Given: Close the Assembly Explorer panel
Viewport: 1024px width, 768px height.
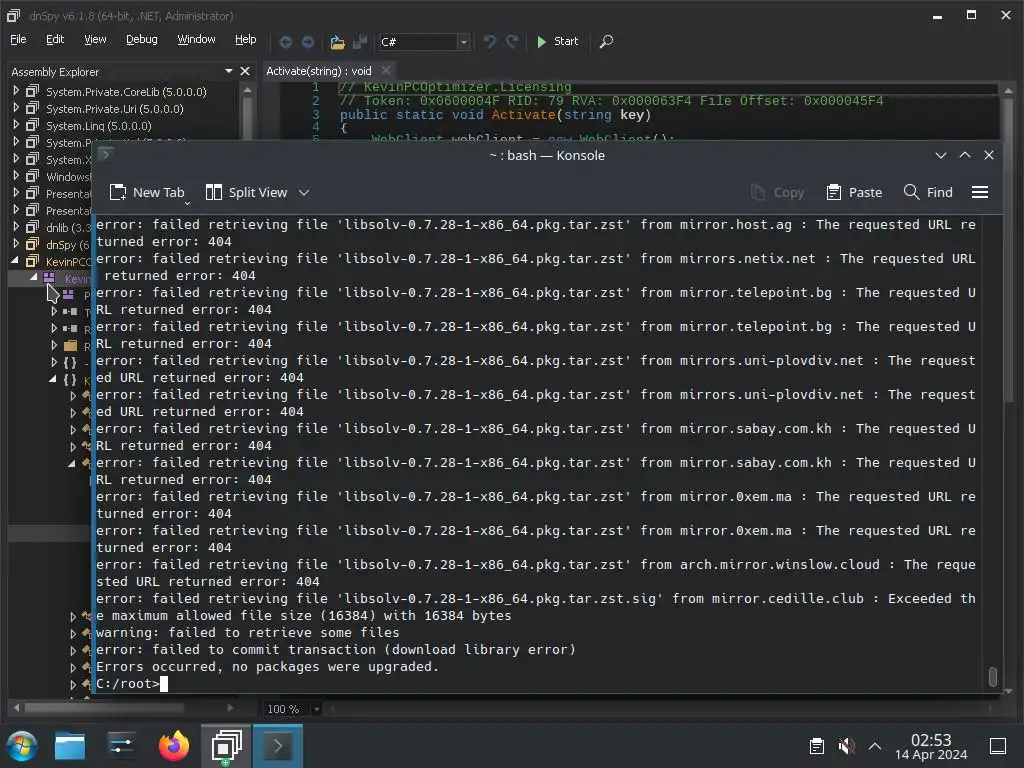Looking at the screenshot, I should (245, 71).
